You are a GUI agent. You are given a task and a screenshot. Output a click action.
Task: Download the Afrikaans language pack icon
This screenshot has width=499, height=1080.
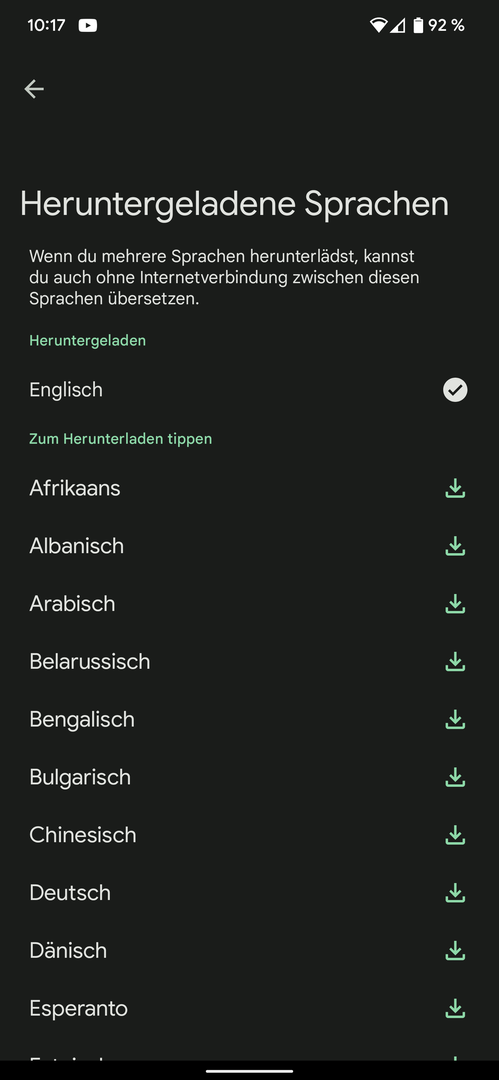(x=455, y=488)
